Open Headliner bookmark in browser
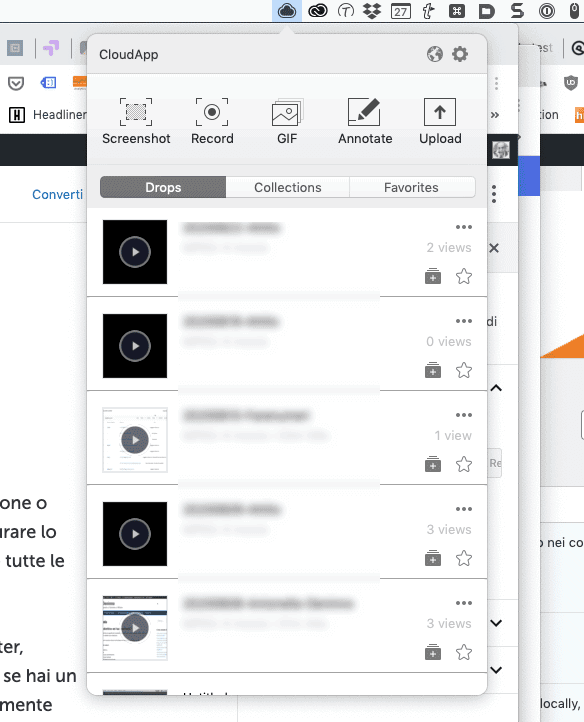584x722 pixels. tap(48, 115)
